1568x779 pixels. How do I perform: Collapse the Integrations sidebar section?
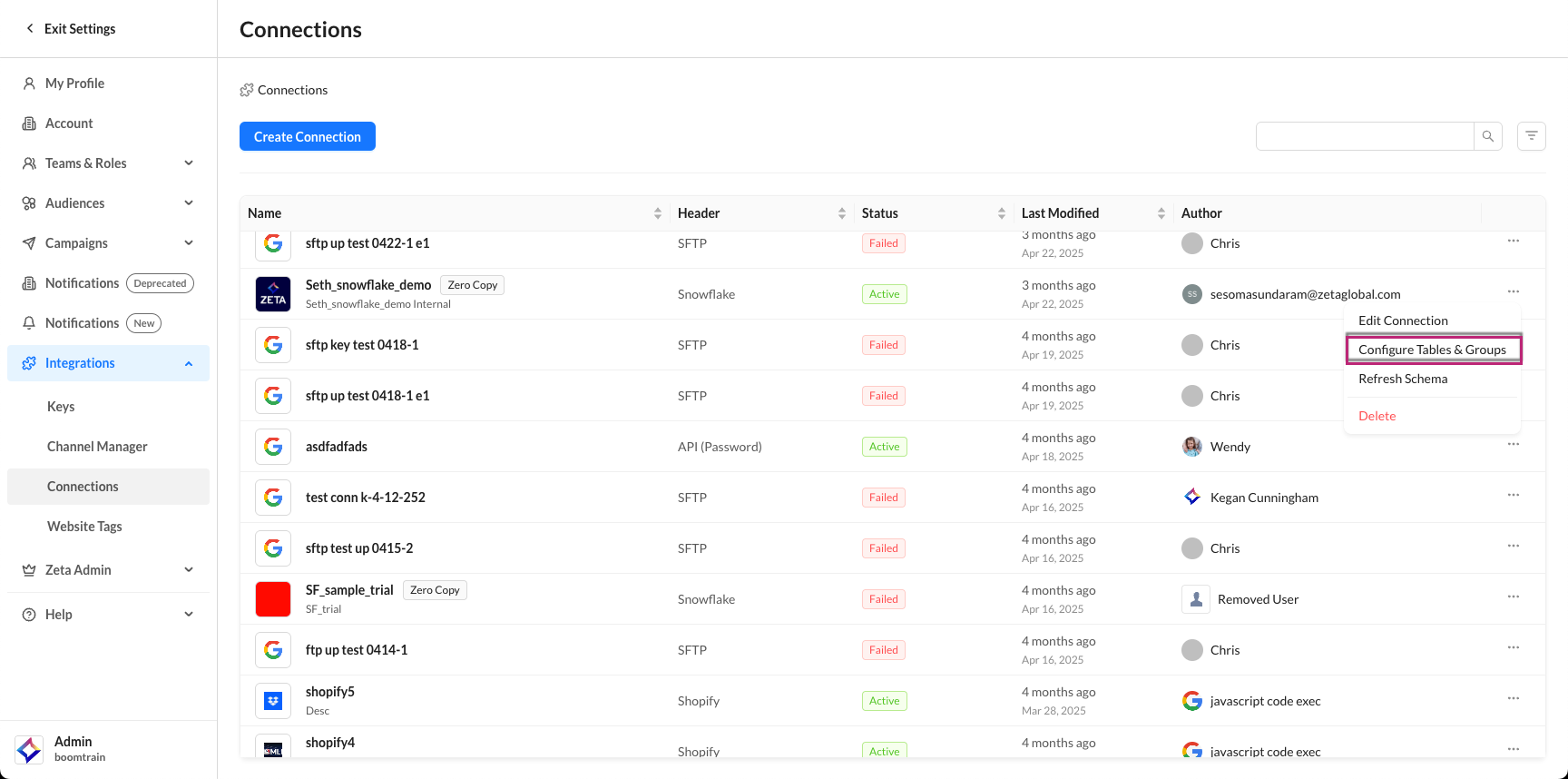pos(189,363)
